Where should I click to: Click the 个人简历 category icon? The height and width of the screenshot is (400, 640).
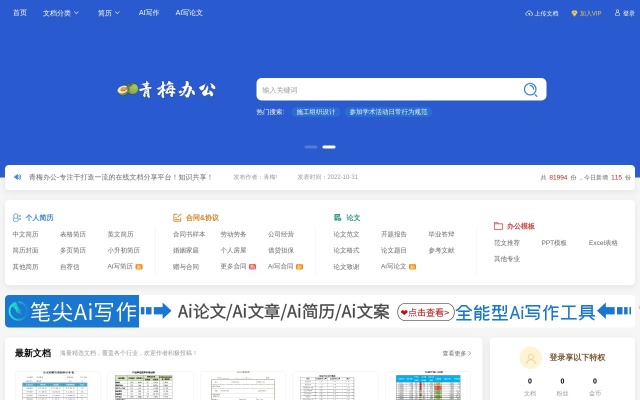point(17,217)
